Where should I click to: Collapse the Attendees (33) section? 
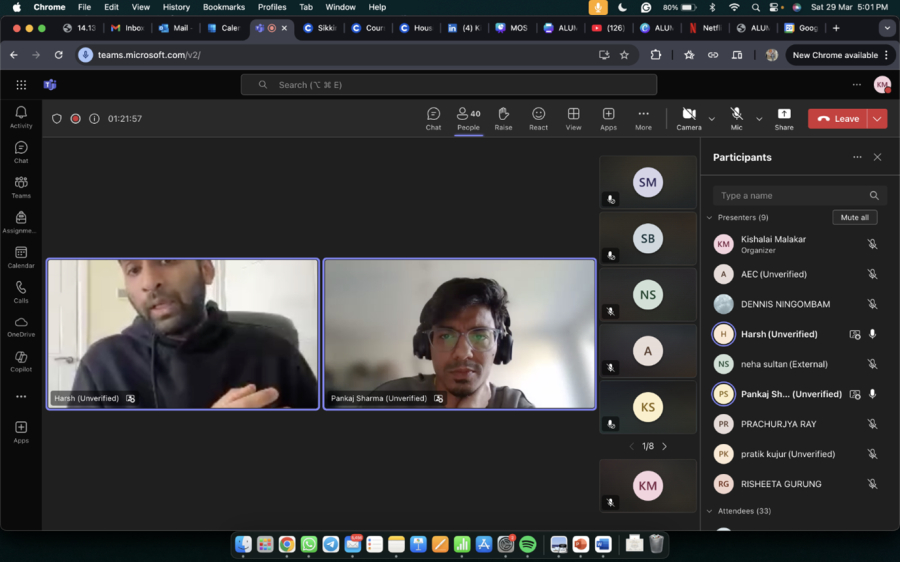click(709, 511)
